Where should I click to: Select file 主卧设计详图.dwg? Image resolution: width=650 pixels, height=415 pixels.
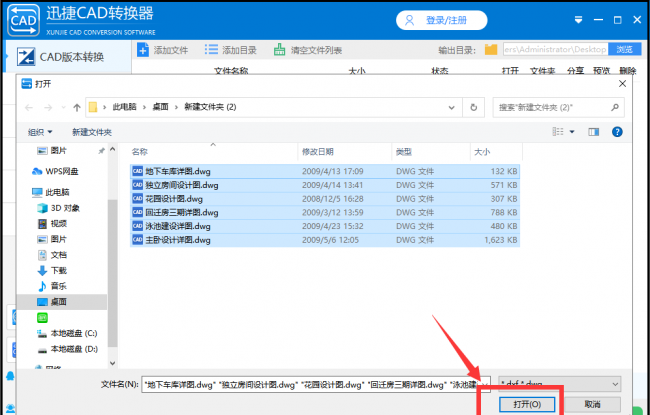(325, 240)
